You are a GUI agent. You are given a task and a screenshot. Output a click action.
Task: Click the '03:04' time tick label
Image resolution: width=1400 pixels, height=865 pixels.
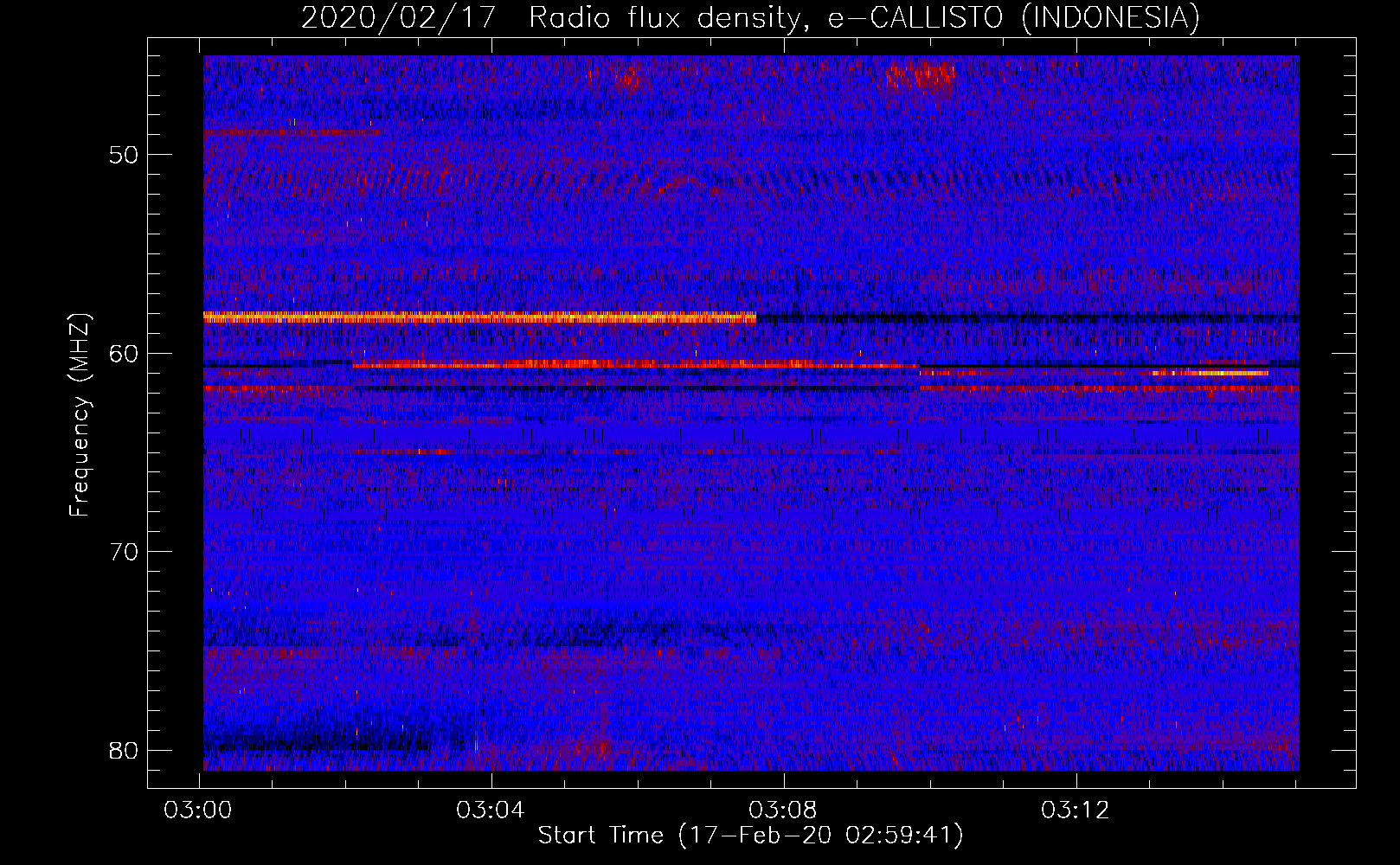coord(491,811)
